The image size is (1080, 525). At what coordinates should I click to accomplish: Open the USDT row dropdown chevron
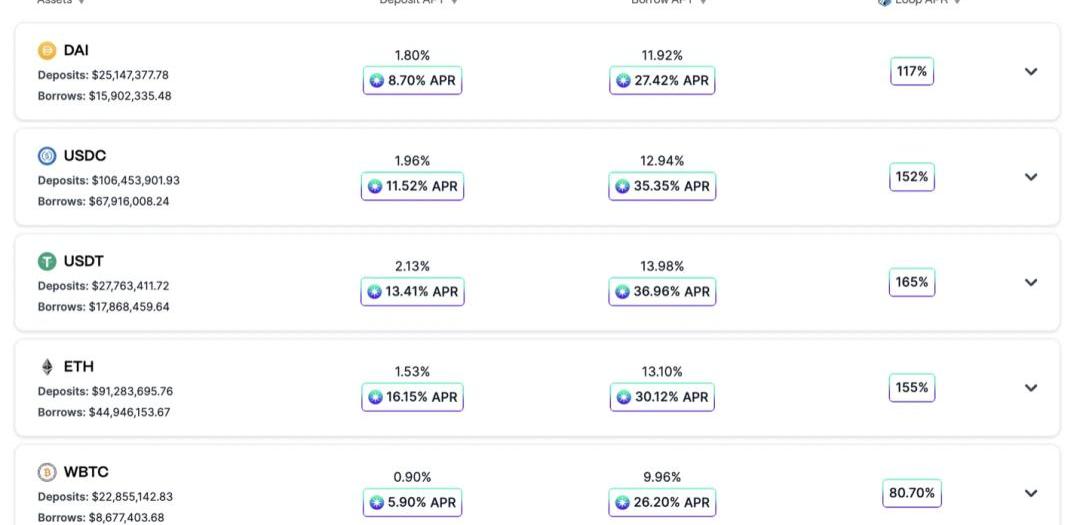pos(1031,282)
